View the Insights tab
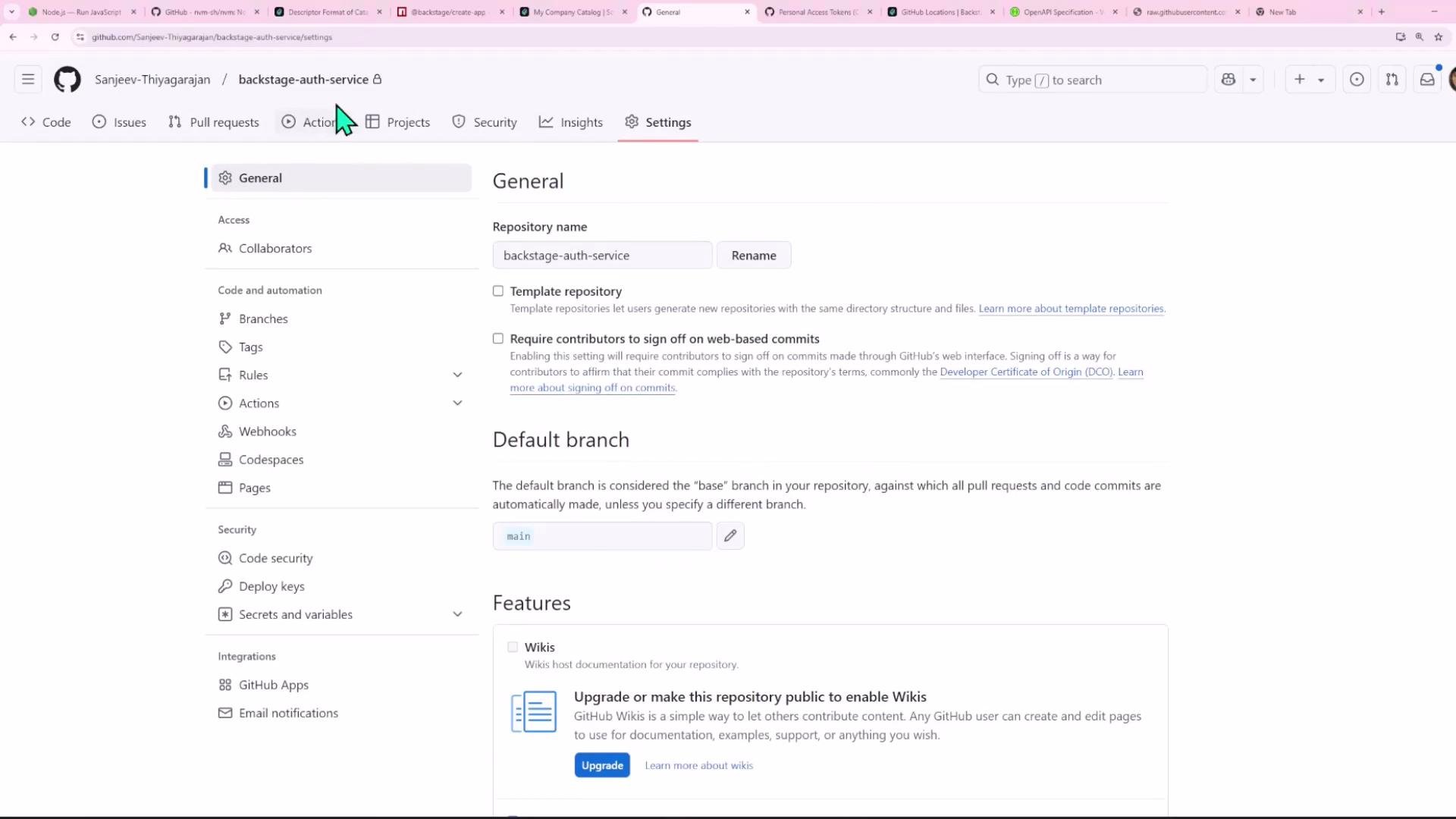 (x=571, y=122)
